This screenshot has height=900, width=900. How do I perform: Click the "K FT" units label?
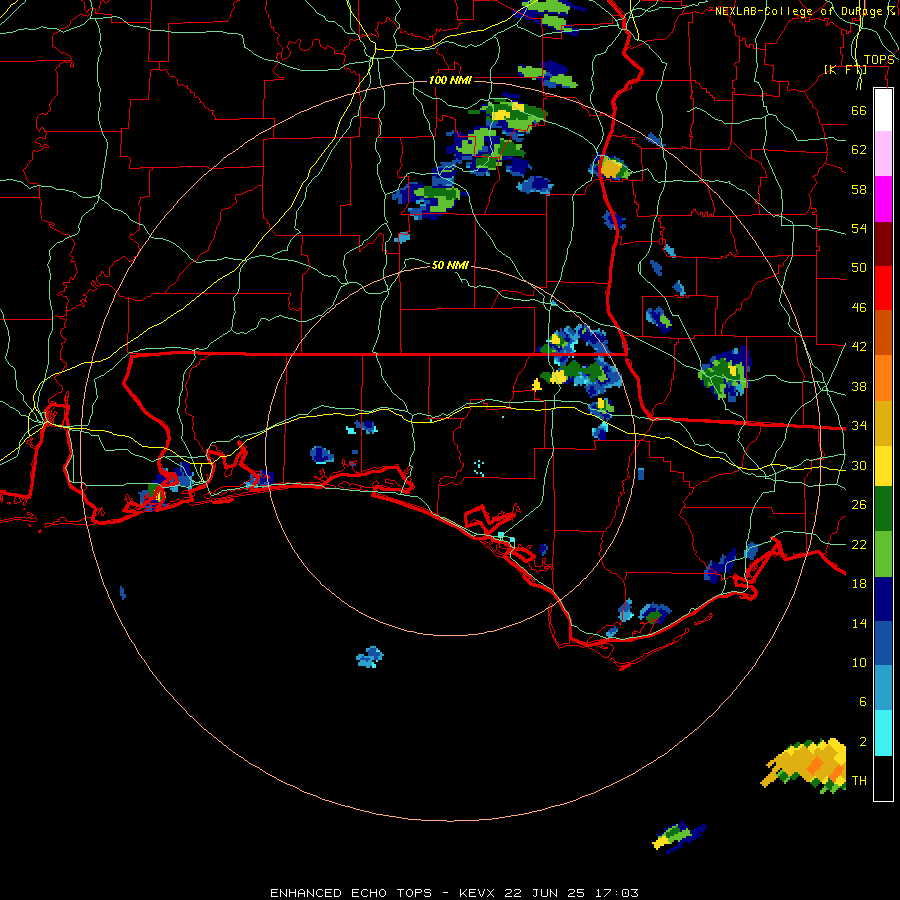(x=846, y=69)
